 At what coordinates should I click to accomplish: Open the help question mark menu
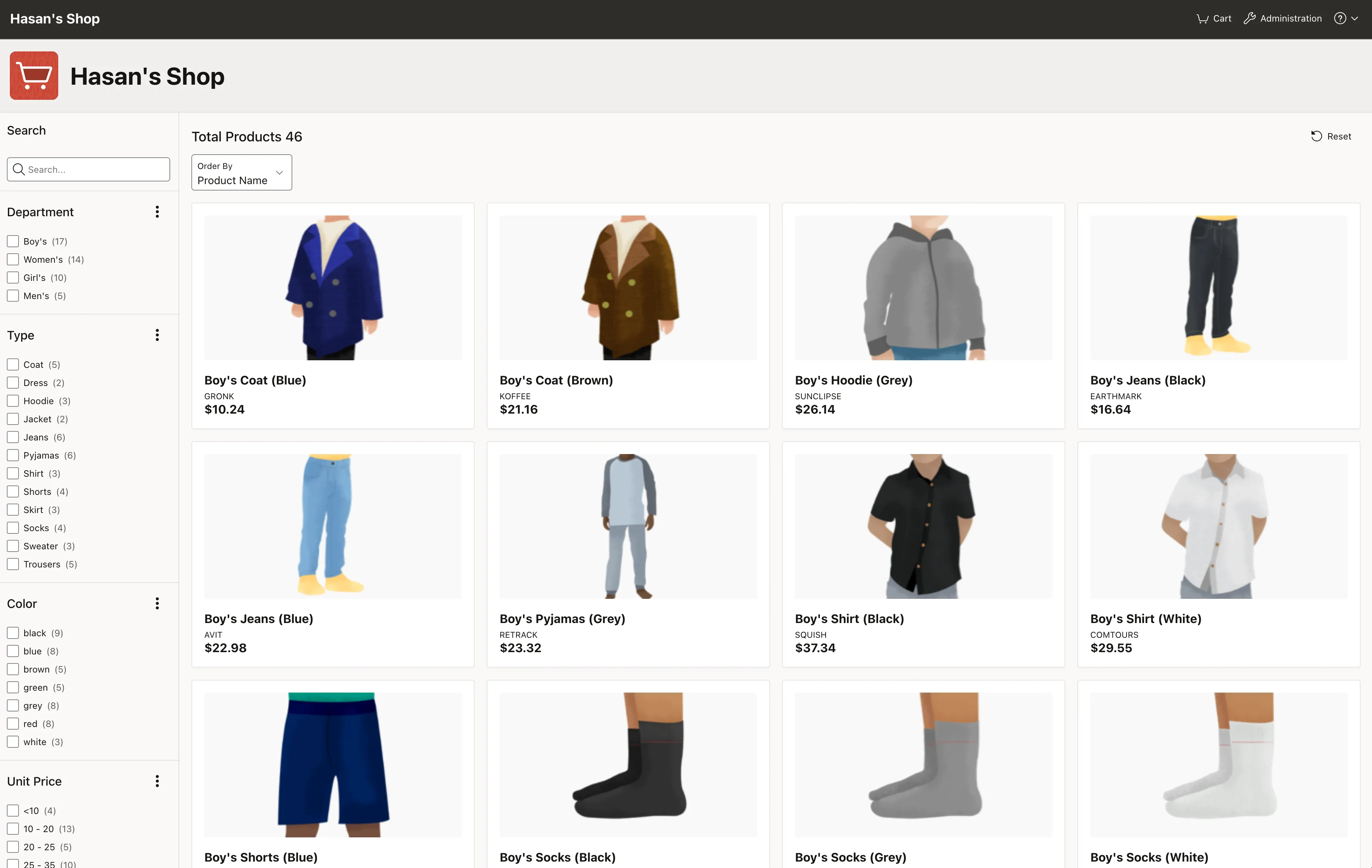coord(1340,19)
